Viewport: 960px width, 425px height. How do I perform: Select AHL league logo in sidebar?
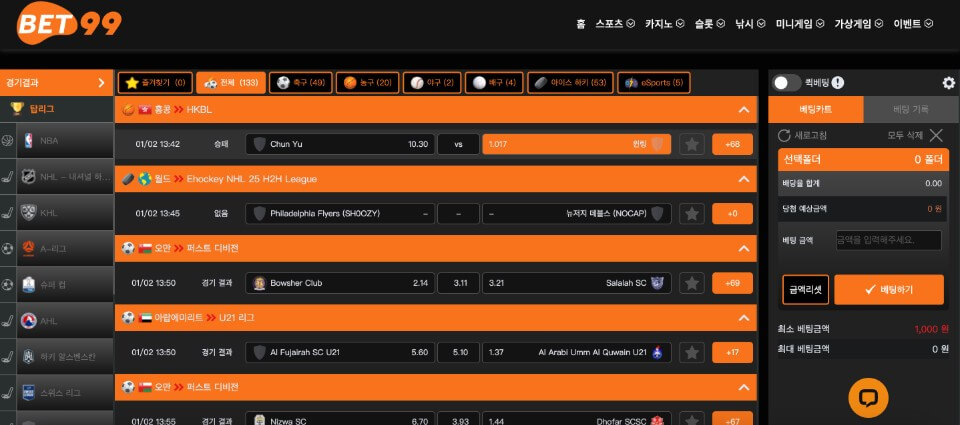28,320
